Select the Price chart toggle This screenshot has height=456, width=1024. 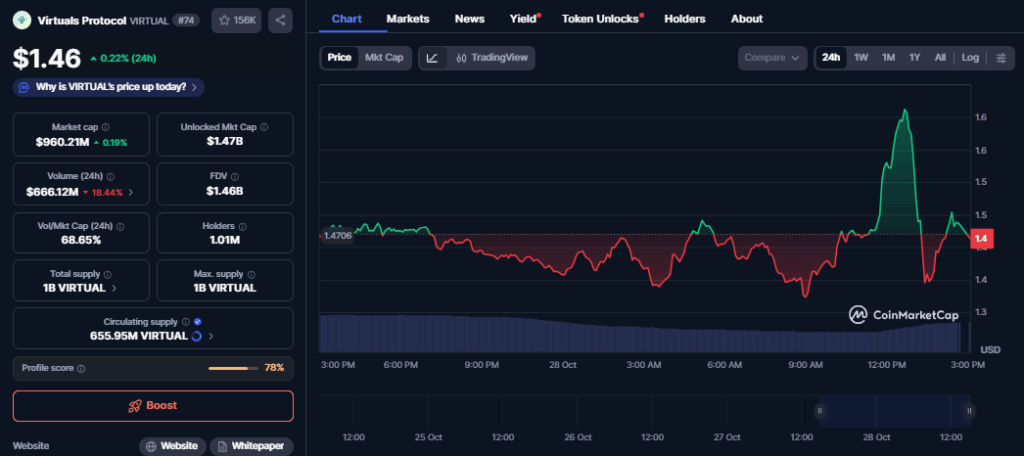coord(339,57)
